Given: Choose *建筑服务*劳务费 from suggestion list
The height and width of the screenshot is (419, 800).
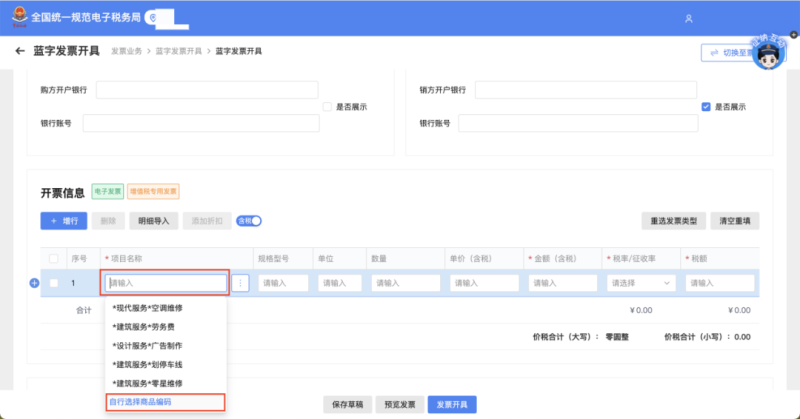Looking at the screenshot, I should point(143,327).
